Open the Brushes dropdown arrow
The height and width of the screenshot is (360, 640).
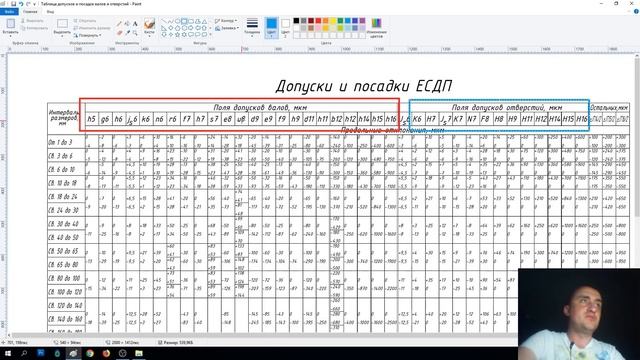click(x=149, y=36)
